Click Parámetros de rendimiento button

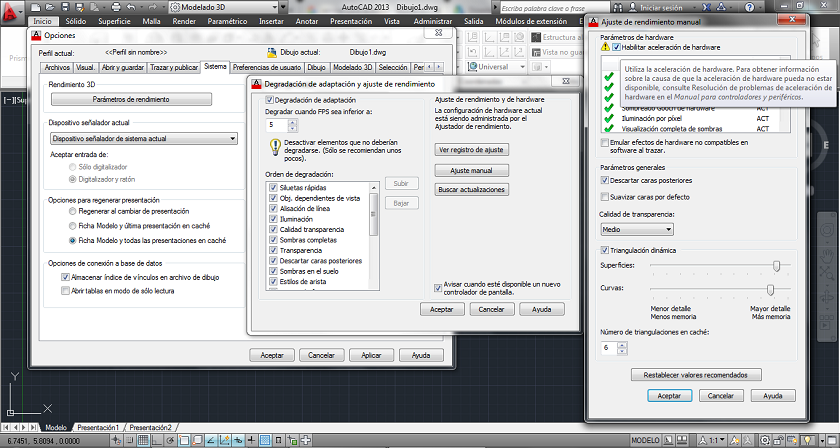click(131, 100)
